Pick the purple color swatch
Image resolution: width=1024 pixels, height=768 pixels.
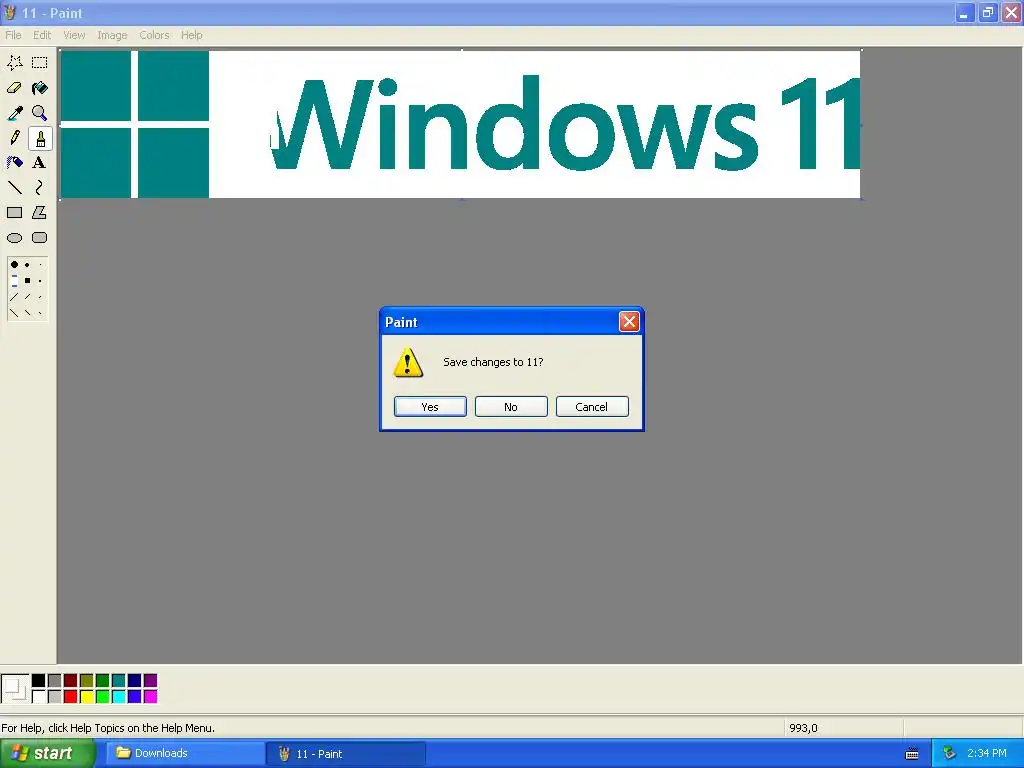click(x=150, y=681)
